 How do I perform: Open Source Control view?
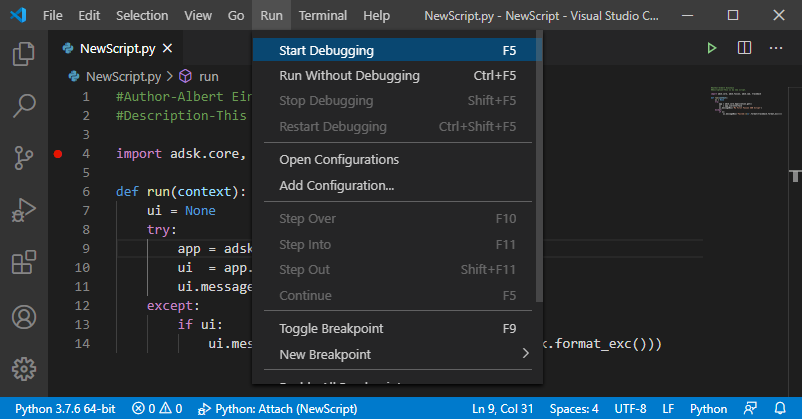click(x=24, y=158)
